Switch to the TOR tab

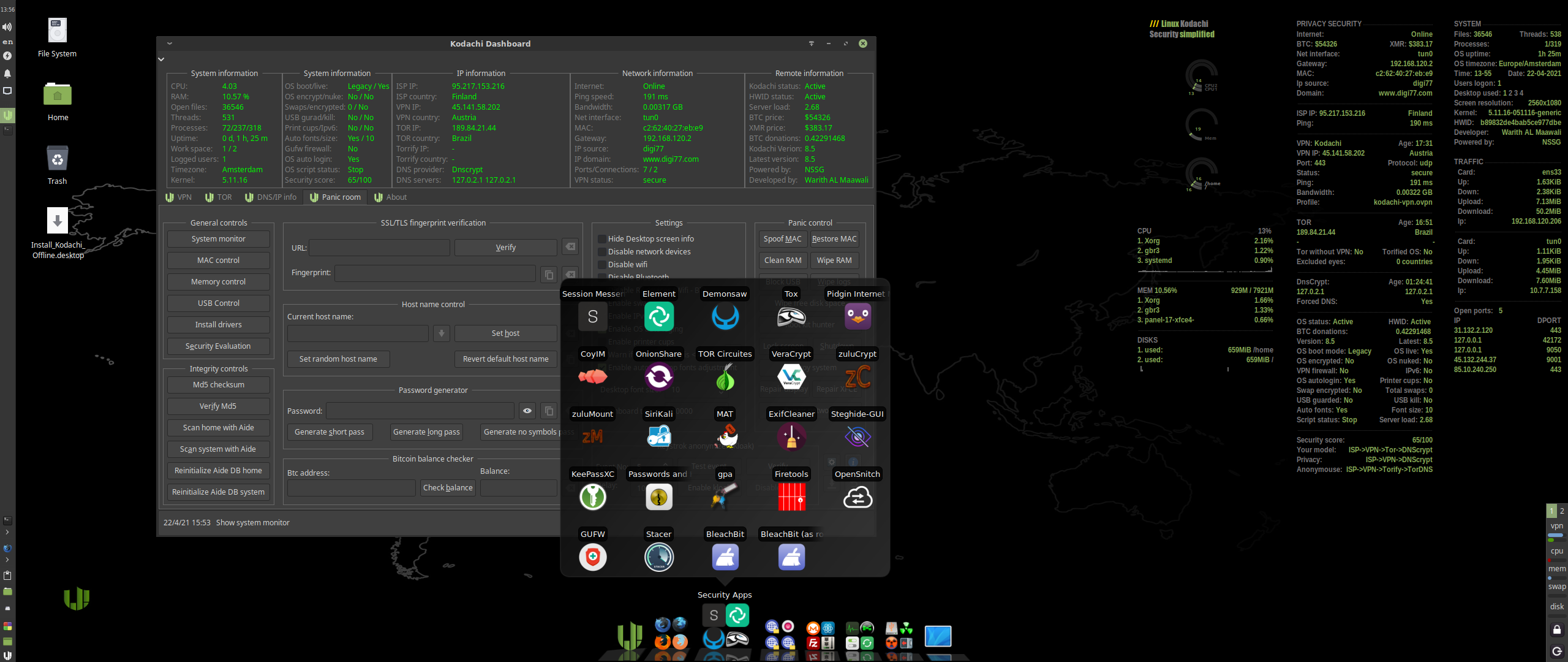coord(219,197)
